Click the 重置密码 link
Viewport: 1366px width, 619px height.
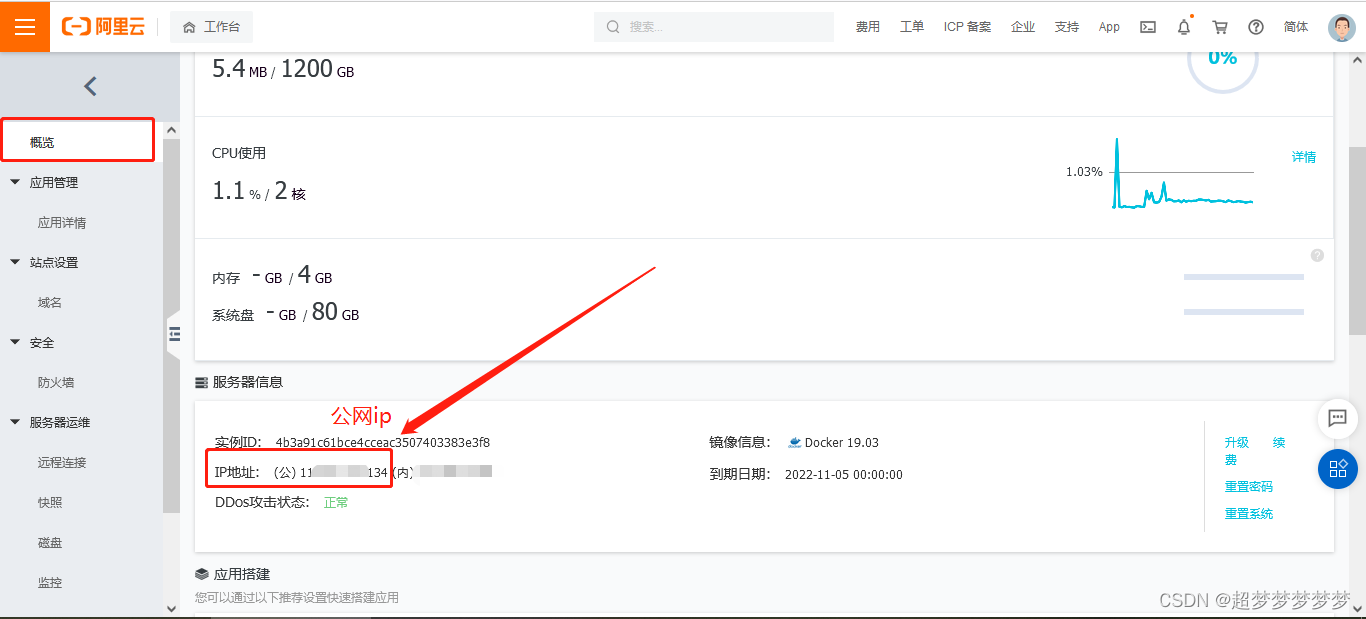1249,487
